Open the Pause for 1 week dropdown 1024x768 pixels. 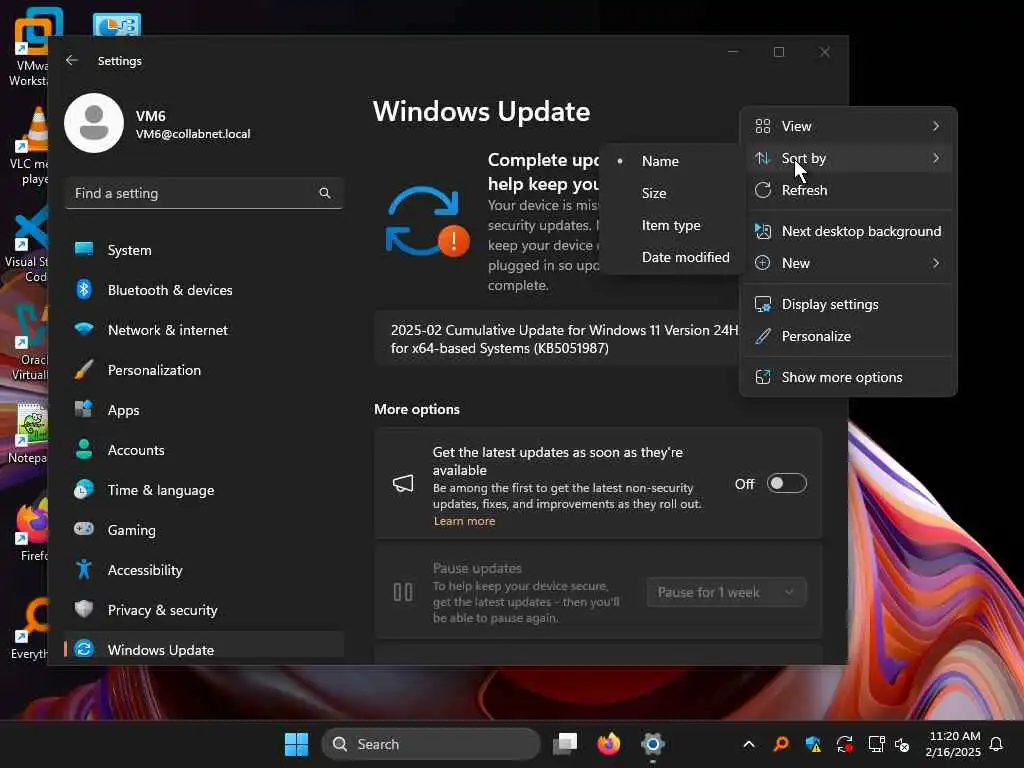pyautogui.click(x=727, y=592)
